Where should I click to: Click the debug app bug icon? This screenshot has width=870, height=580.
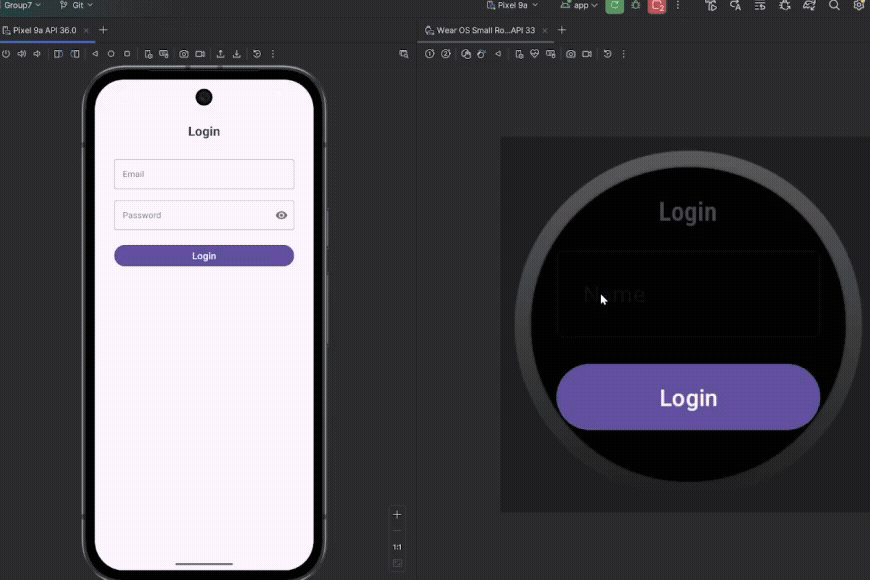(x=635, y=6)
